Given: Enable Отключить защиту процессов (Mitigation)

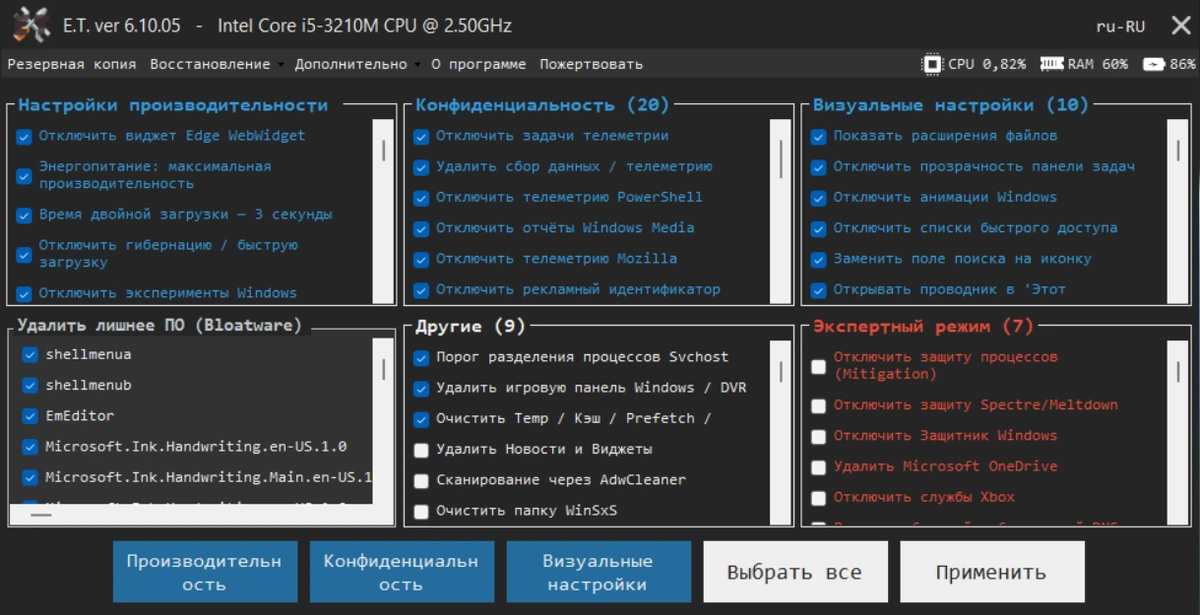Looking at the screenshot, I should pyautogui.click(x=818, y=366).
